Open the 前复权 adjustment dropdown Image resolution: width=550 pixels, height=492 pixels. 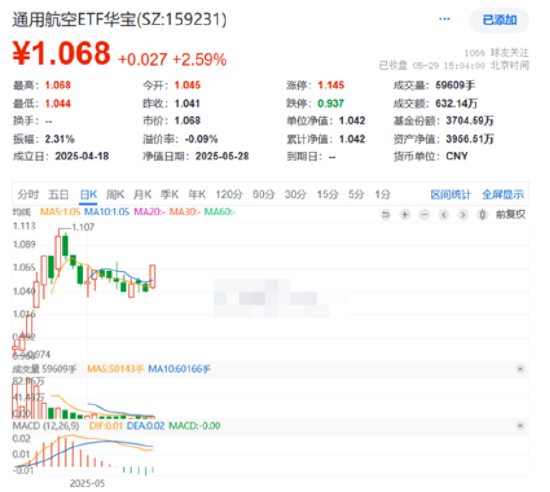point(510,215)
